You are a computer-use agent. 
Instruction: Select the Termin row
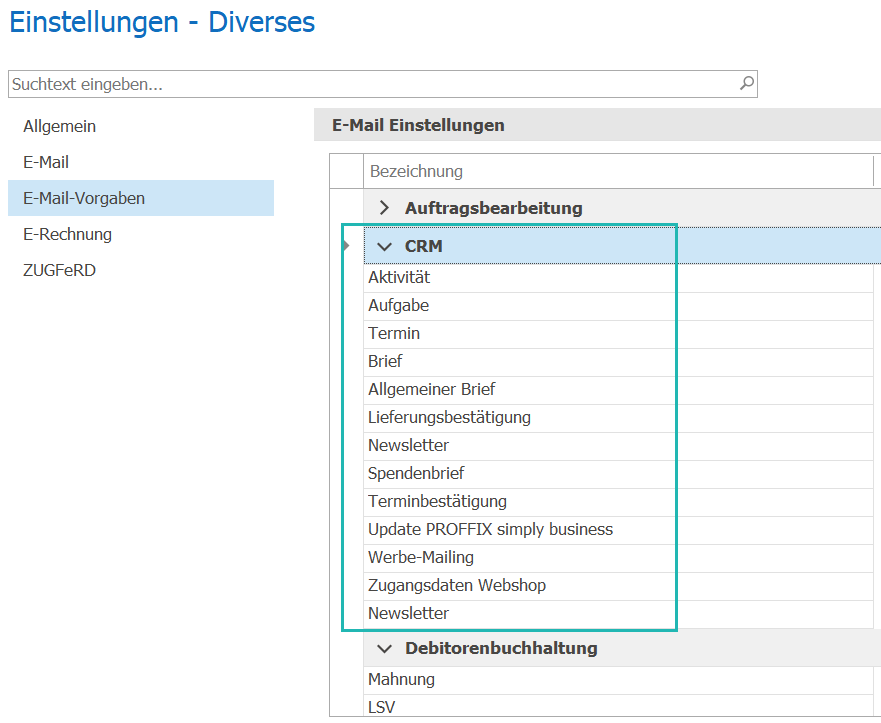tap(618, 334)
